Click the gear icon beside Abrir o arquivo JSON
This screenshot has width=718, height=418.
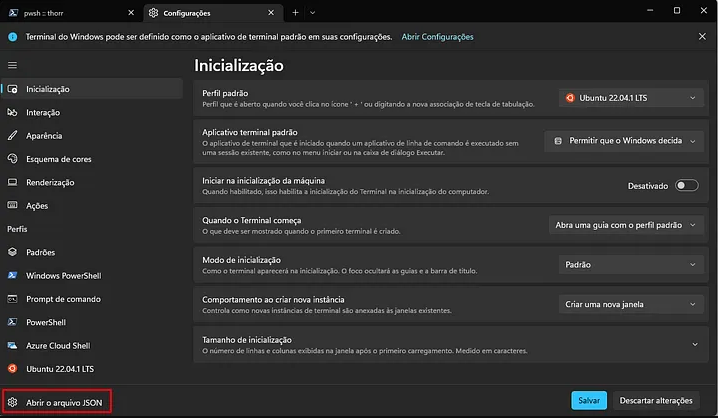tap(12, 402)
